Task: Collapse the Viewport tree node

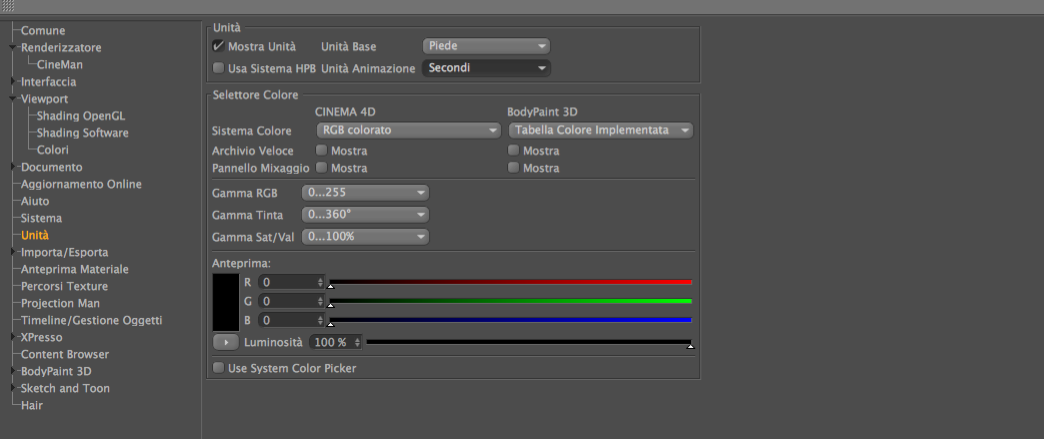Action: [x=13, y=99]
